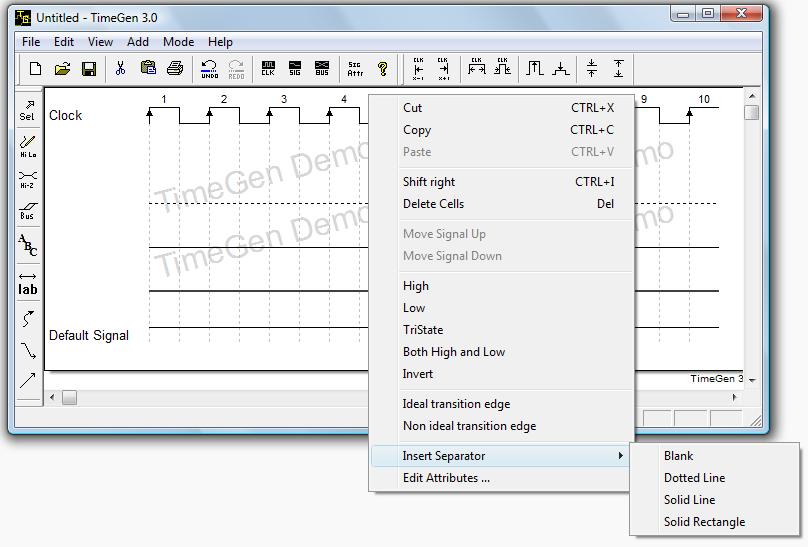Viewport: 808px width, 547px height.
Task: Open the Add menu
Action: click(138, 42)
